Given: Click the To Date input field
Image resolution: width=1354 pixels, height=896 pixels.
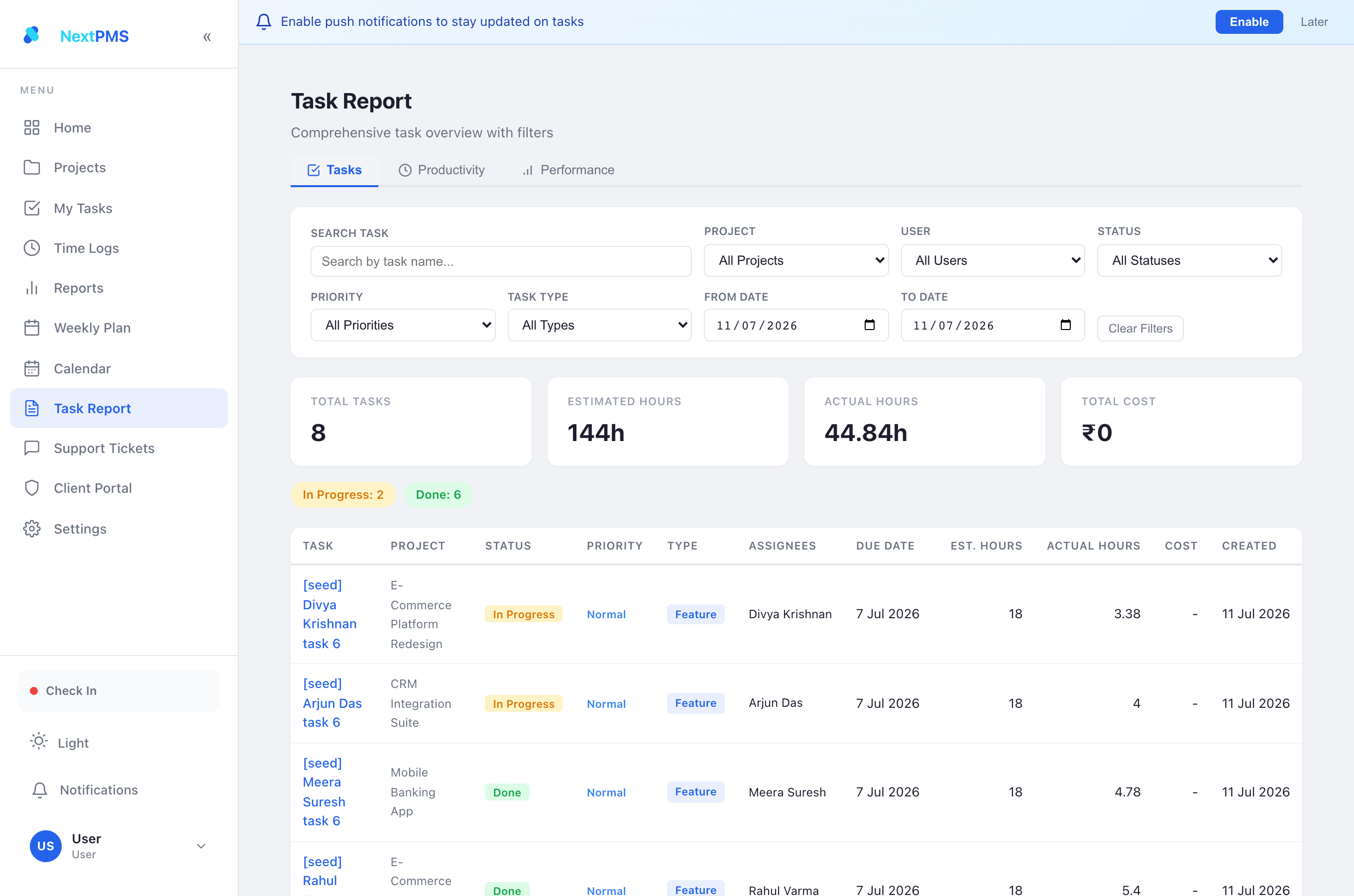Looking at the screenshot, I should coord(993,325).
